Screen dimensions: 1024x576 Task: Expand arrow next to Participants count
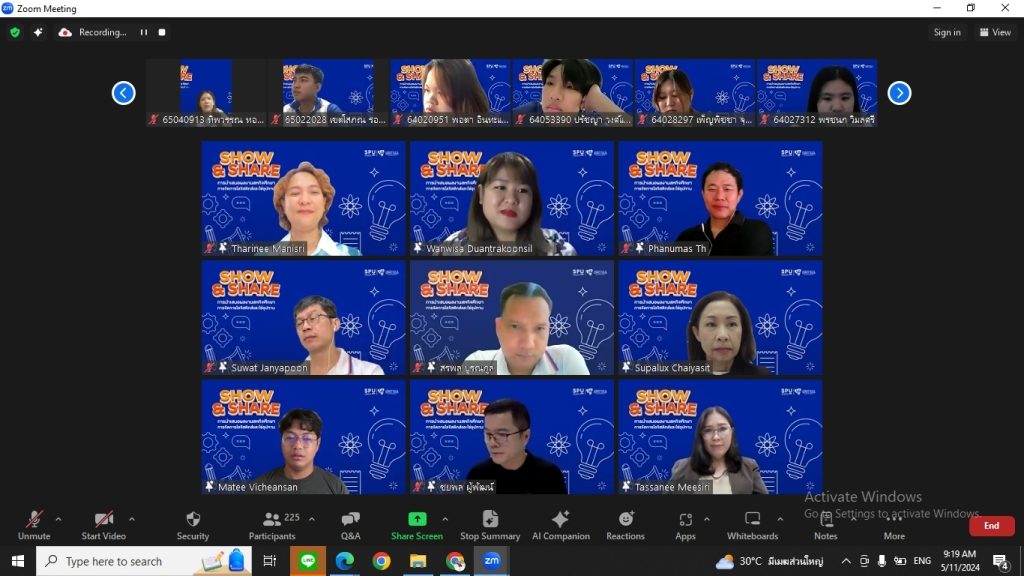pyautogui.click(x=312, y=519)
